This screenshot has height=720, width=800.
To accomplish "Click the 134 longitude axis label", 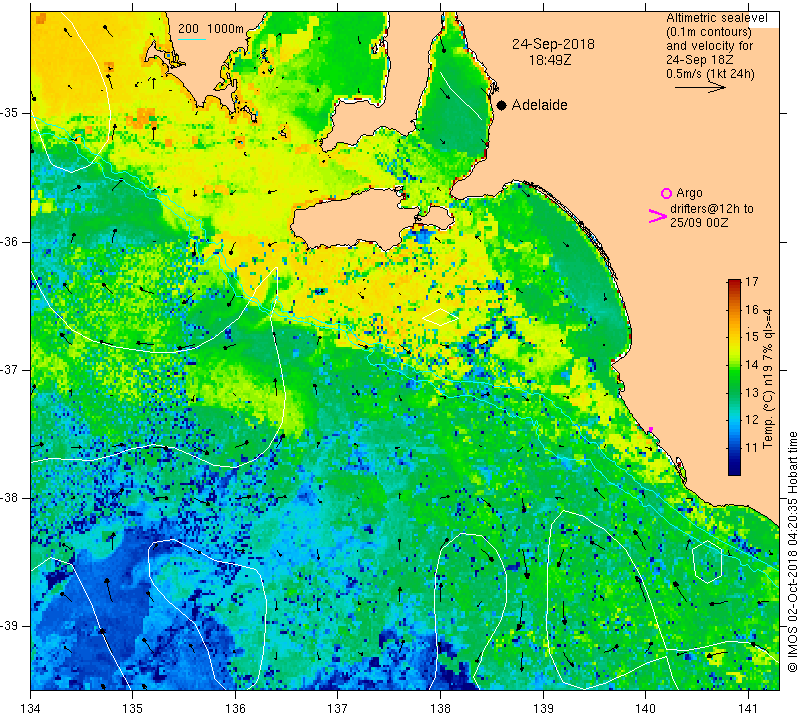I will (x=31, y=708).
